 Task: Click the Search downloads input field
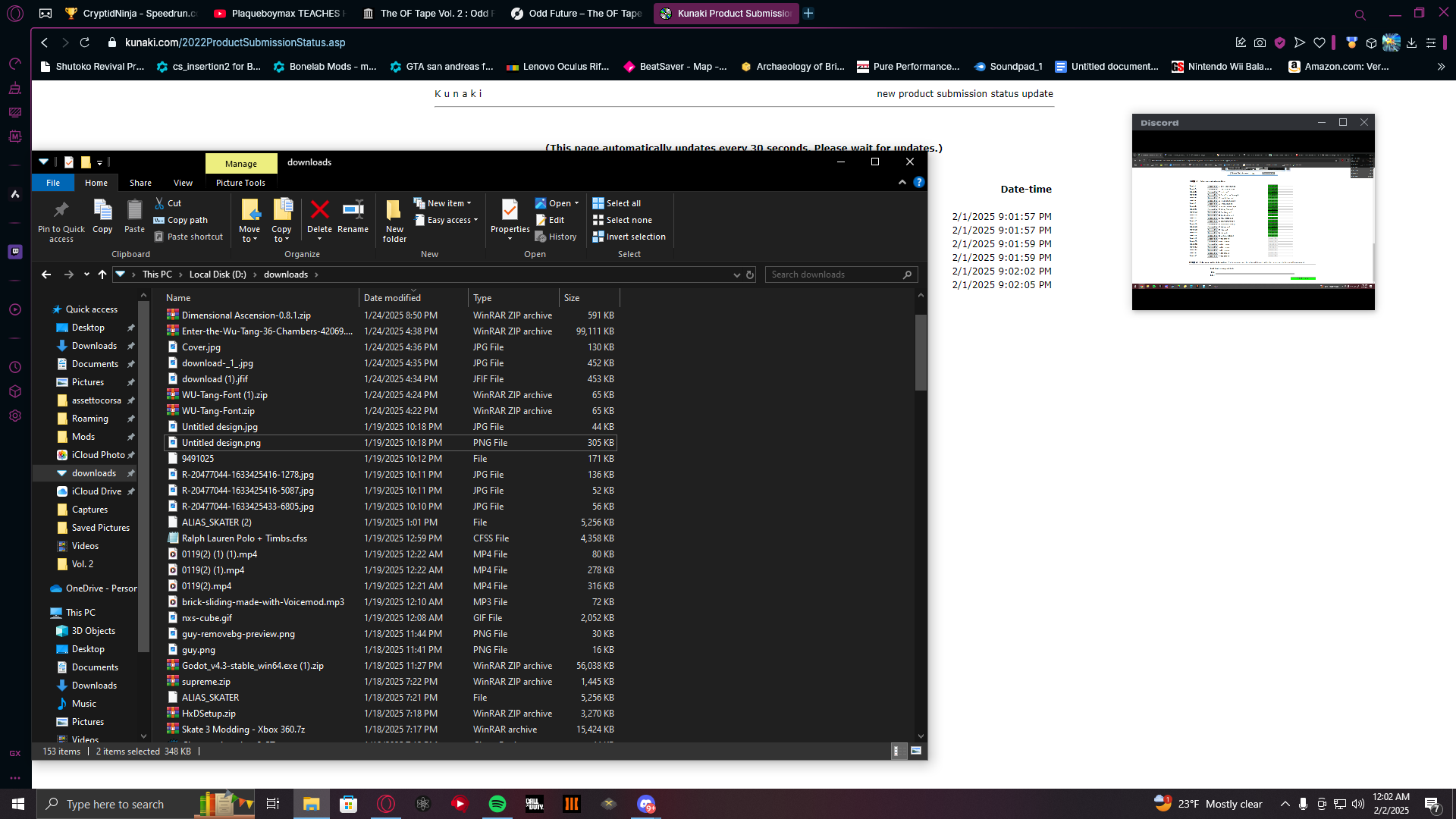834,275
